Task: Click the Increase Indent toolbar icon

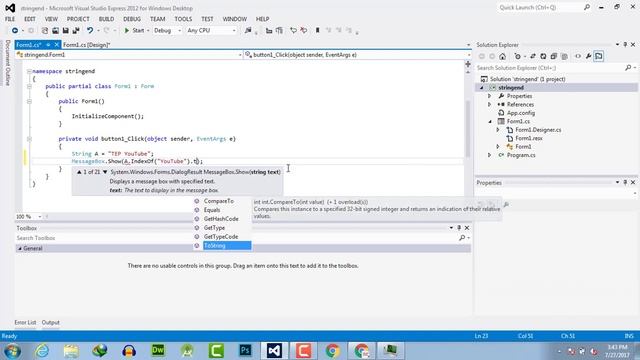Action: click(x=279, y=31)
